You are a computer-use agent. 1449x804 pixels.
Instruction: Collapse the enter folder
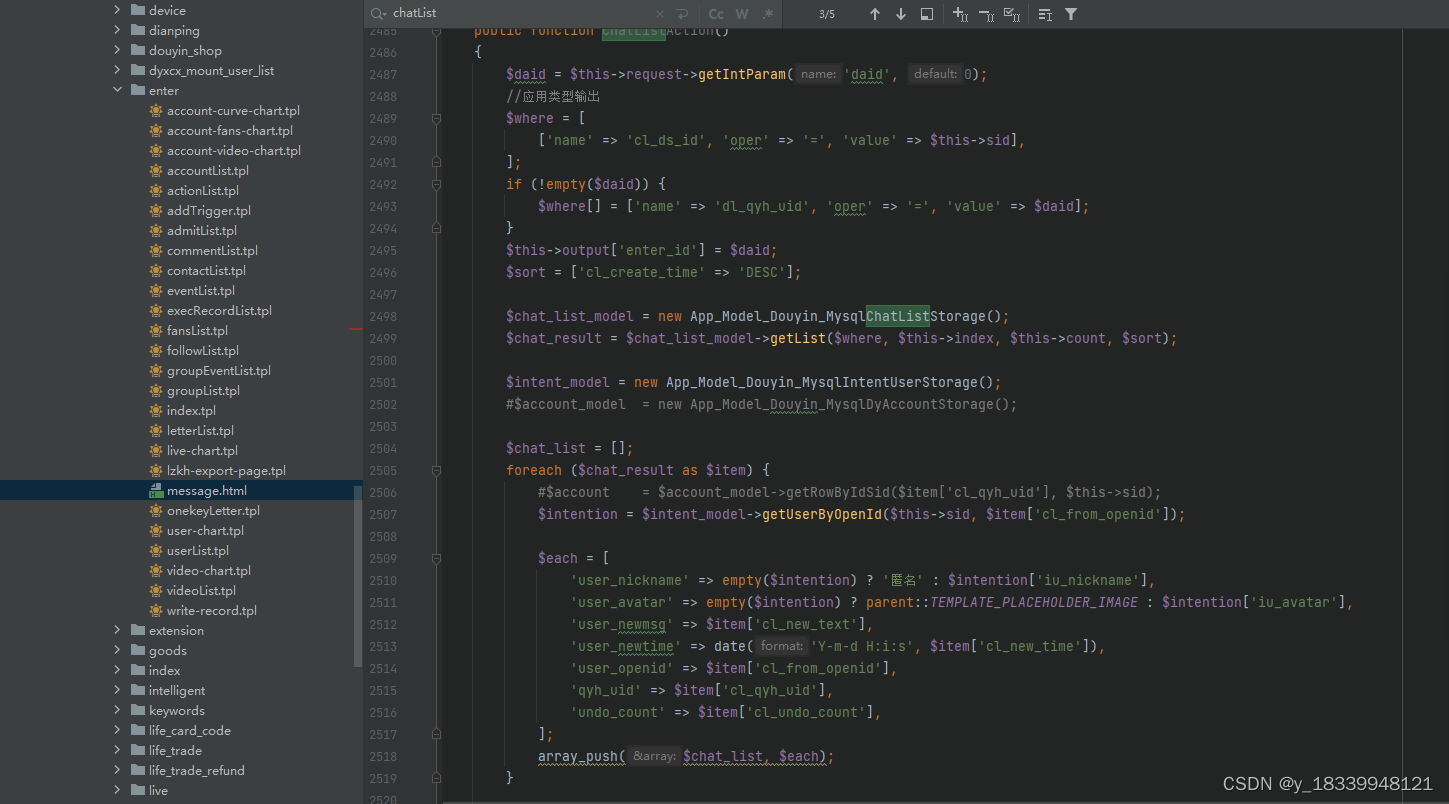click(x=117, y=90)
